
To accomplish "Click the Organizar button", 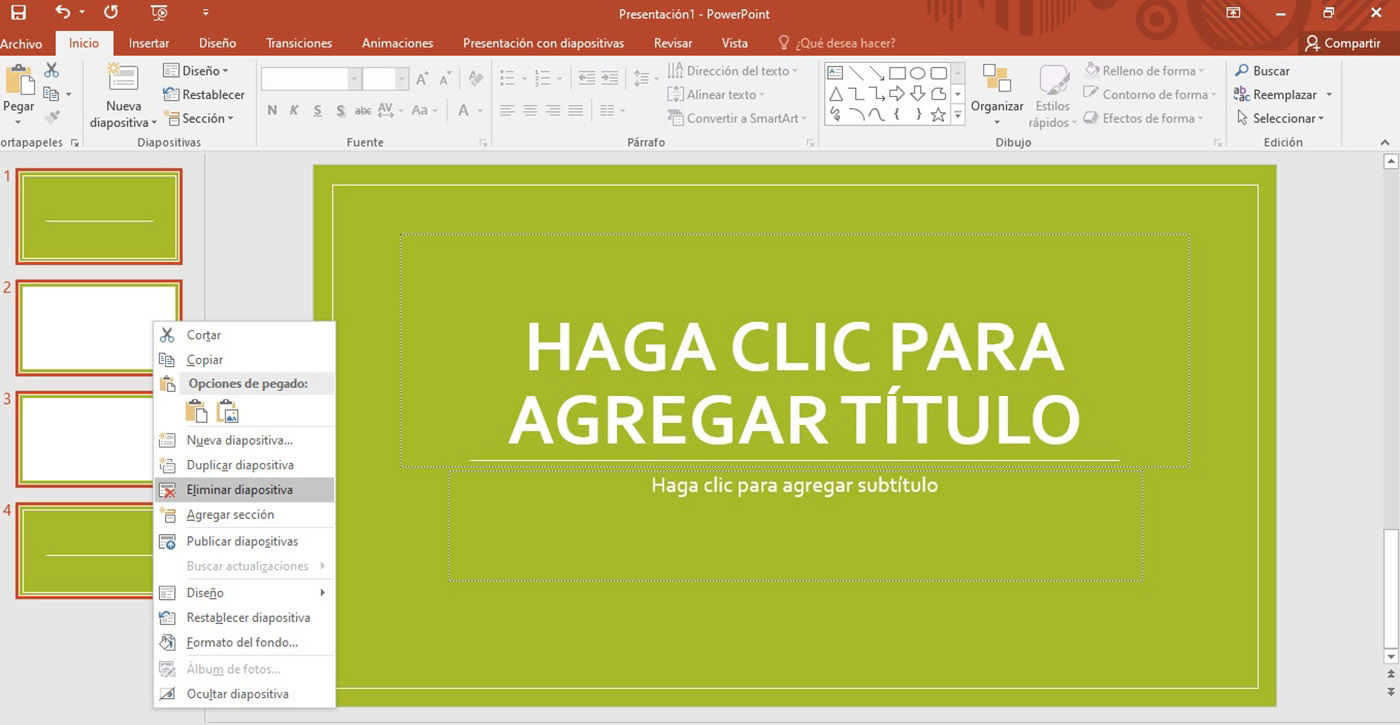I will coord(997,94).
